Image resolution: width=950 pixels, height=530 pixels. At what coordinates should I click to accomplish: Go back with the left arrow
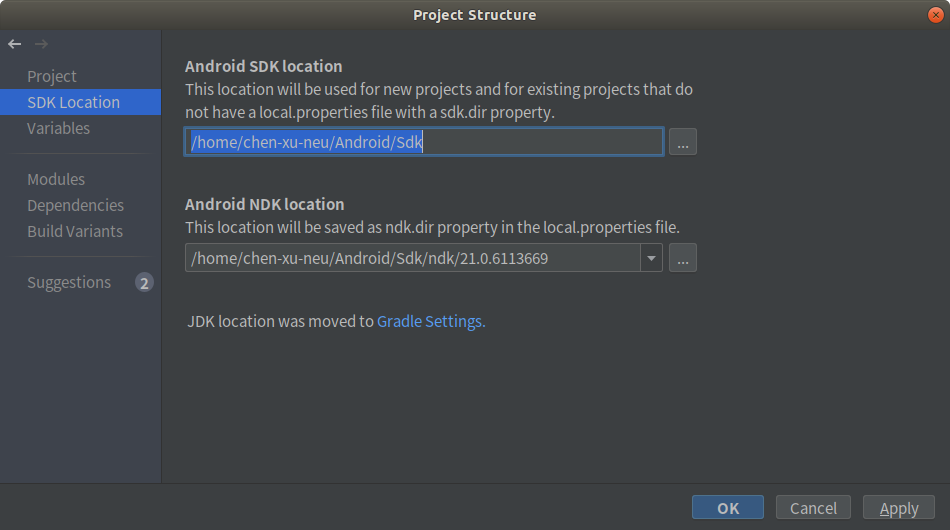point(15,44)
